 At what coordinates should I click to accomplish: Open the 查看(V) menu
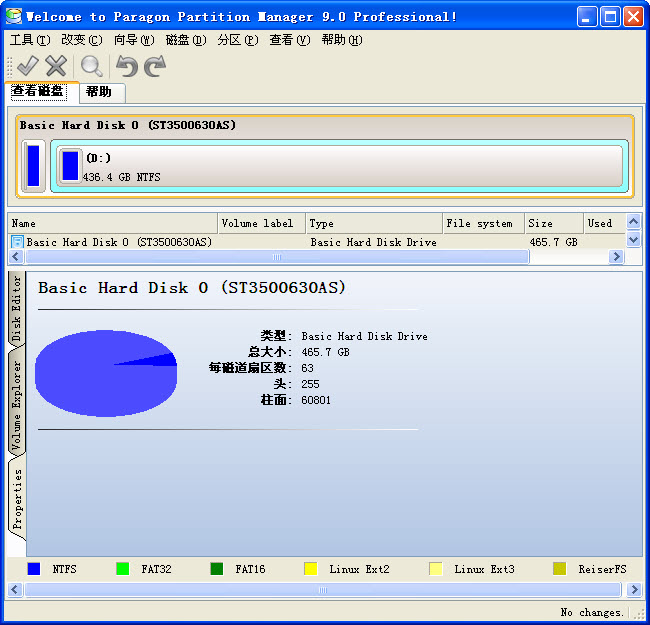(289, 40)
